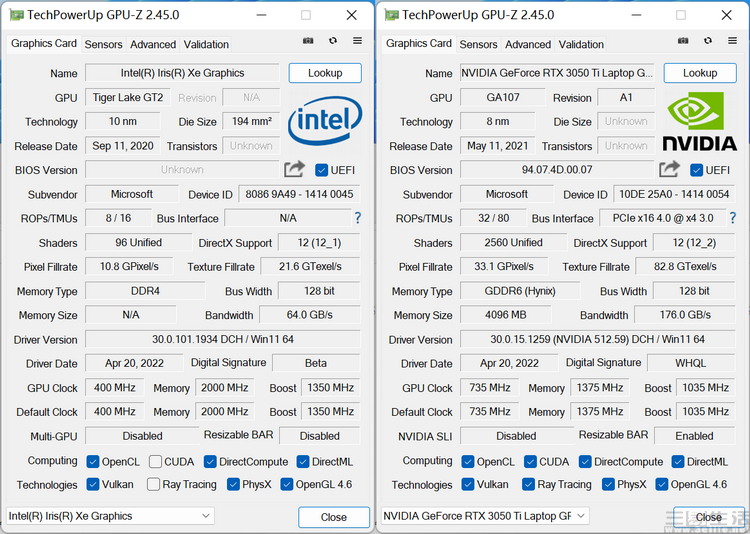
Task: Click the Bus Interface question mark for RTX 3050 Ti
Action: 732,218
